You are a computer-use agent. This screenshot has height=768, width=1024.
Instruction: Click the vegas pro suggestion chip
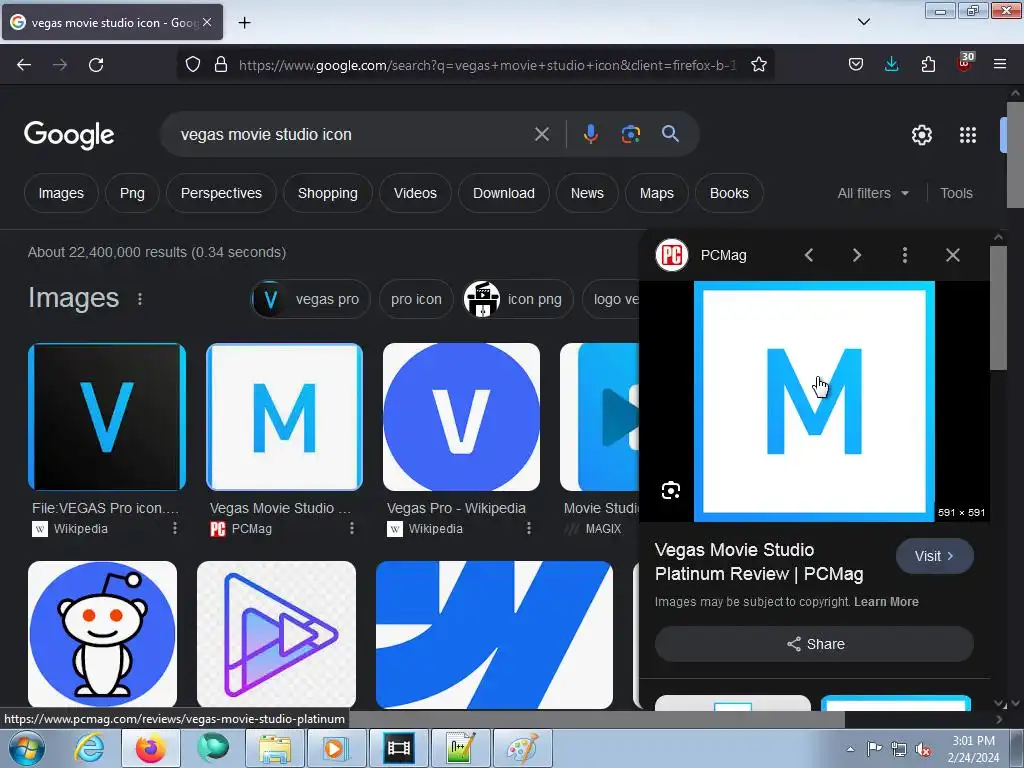[311, 299]
